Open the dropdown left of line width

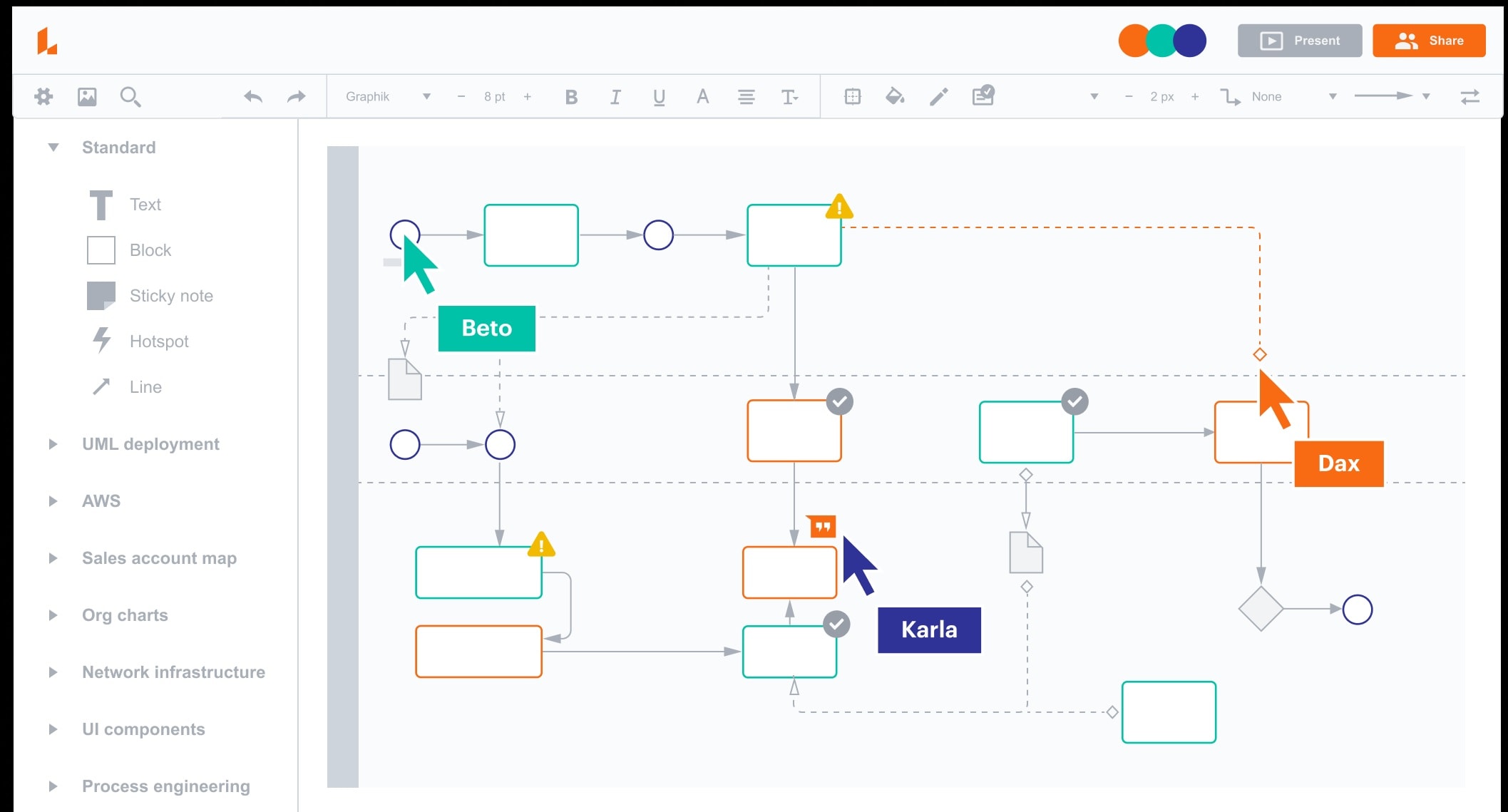[x=1094, y=96]
